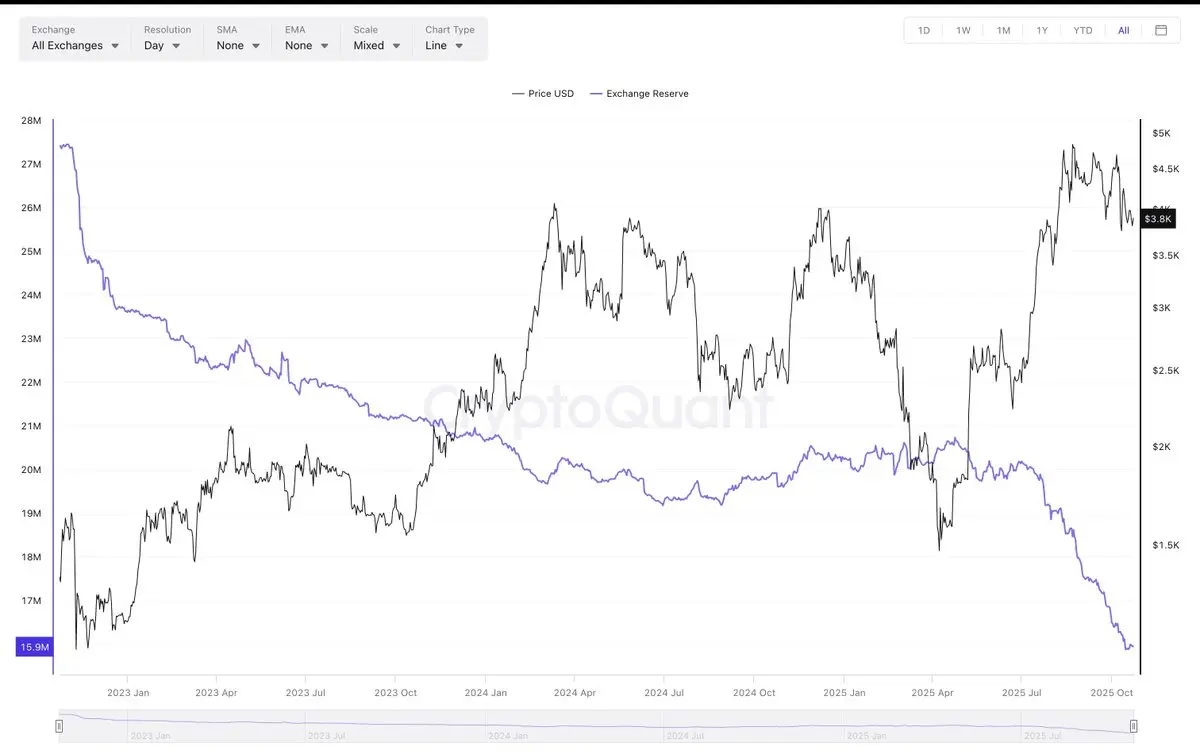Image resolution: width=1200 pixels, height=754 pixels.
Task: Toggle the Price USD legend series
Action: tap(543, 94)
